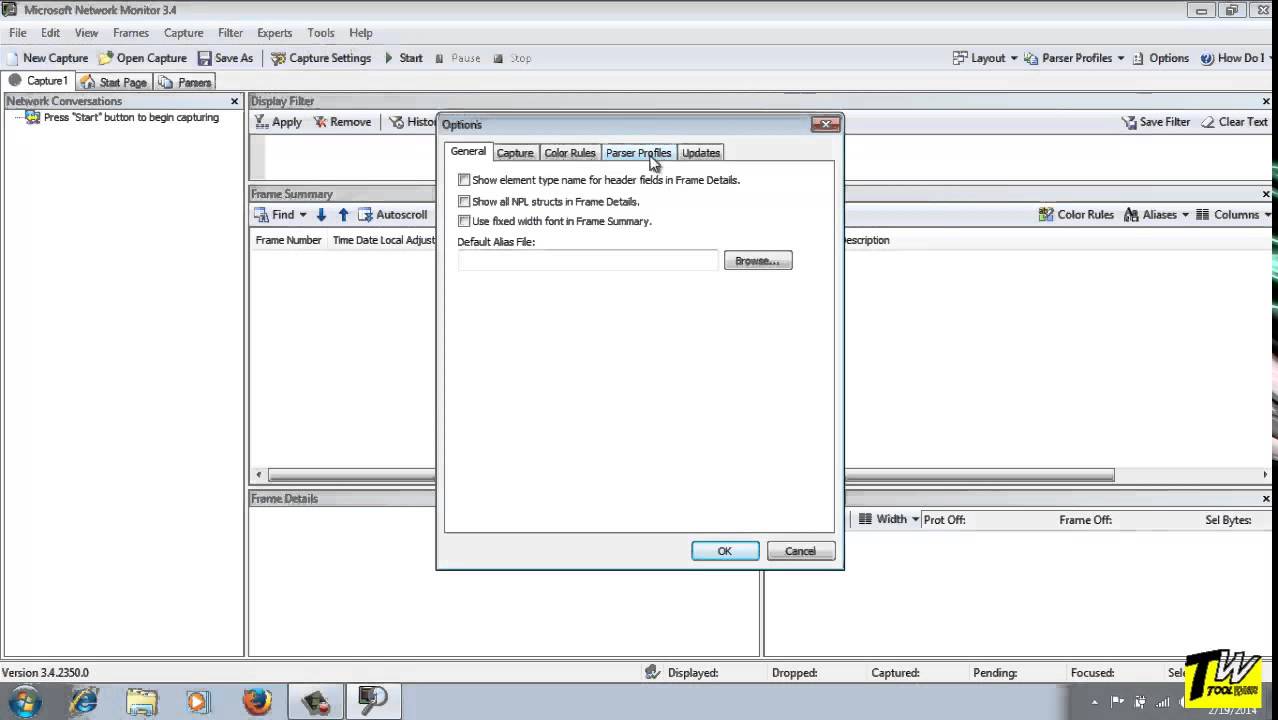Click Clear Text in Display Filter pane
The width and height of the screenshot is (1278, 720).
[1234, 122]
